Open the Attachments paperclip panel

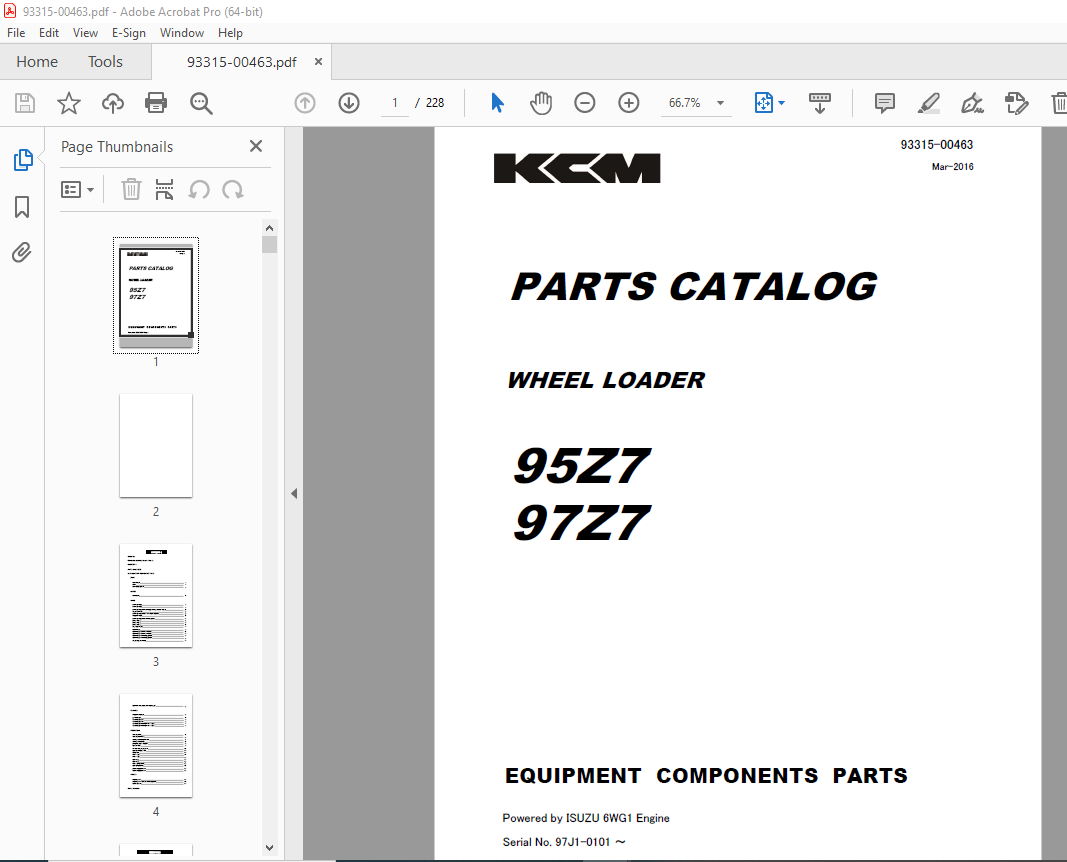tap(22, 252)
